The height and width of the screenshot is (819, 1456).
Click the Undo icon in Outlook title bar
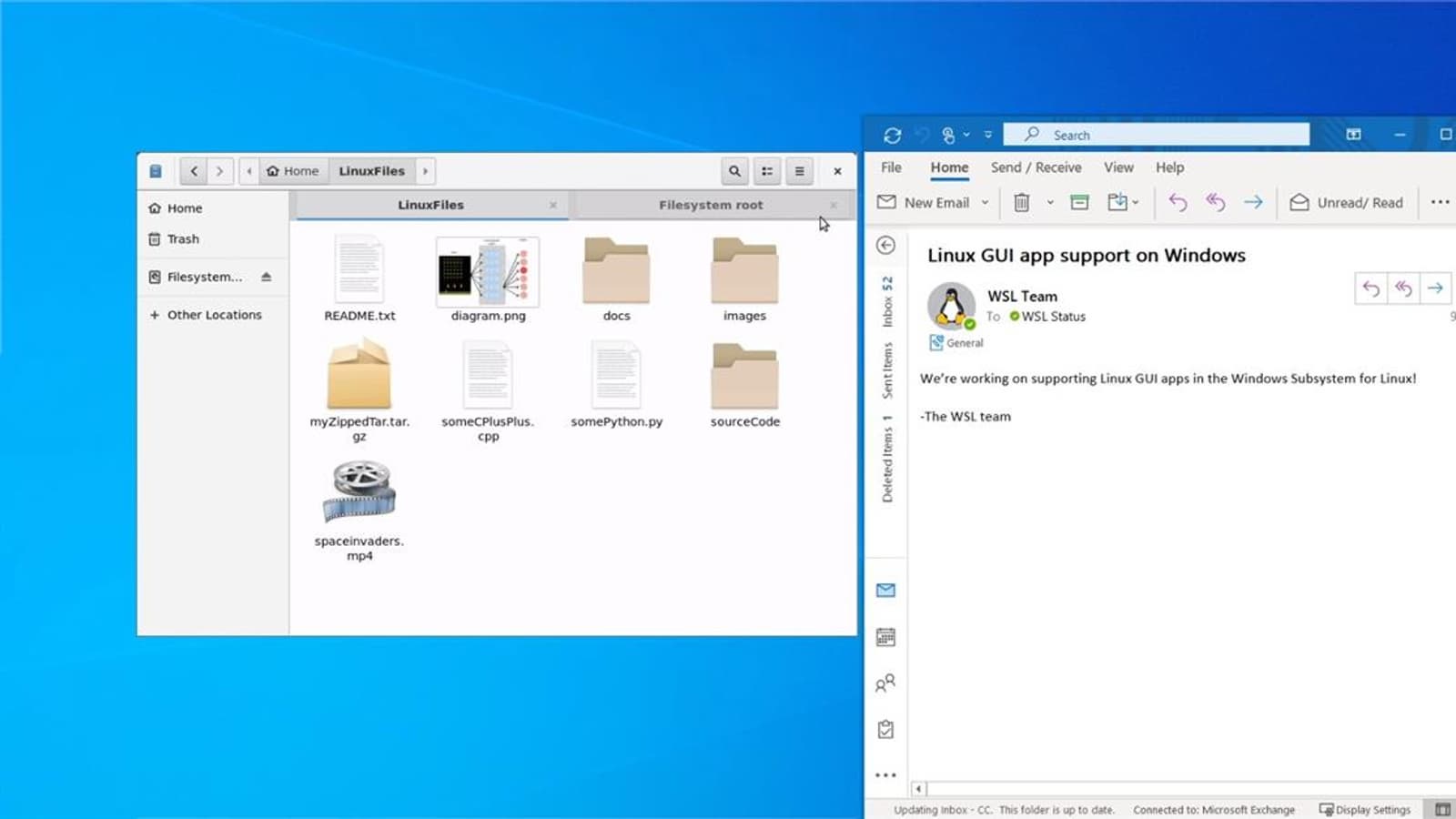(922, 135)
